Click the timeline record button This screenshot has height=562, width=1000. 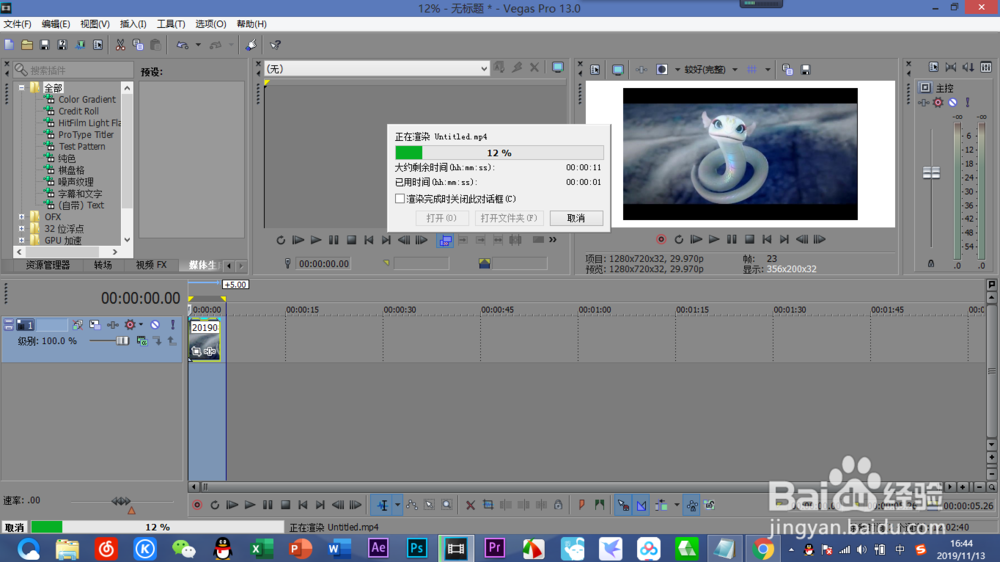coord(197,505)
